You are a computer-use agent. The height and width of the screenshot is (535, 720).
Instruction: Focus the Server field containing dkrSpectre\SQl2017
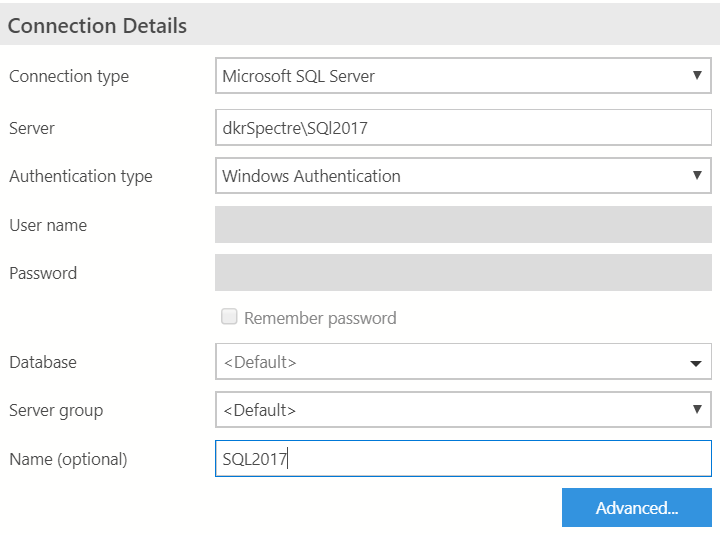click(463, 128)
